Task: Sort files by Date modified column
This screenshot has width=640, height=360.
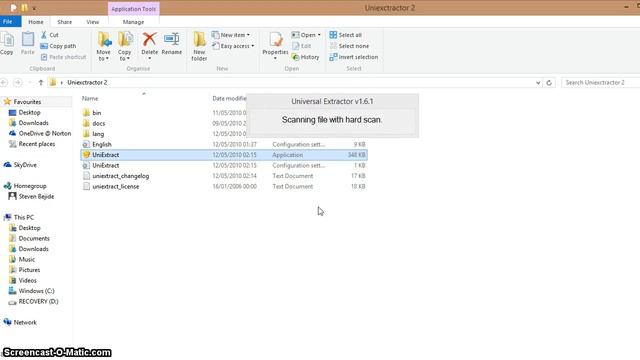Action: pos(229,98)
